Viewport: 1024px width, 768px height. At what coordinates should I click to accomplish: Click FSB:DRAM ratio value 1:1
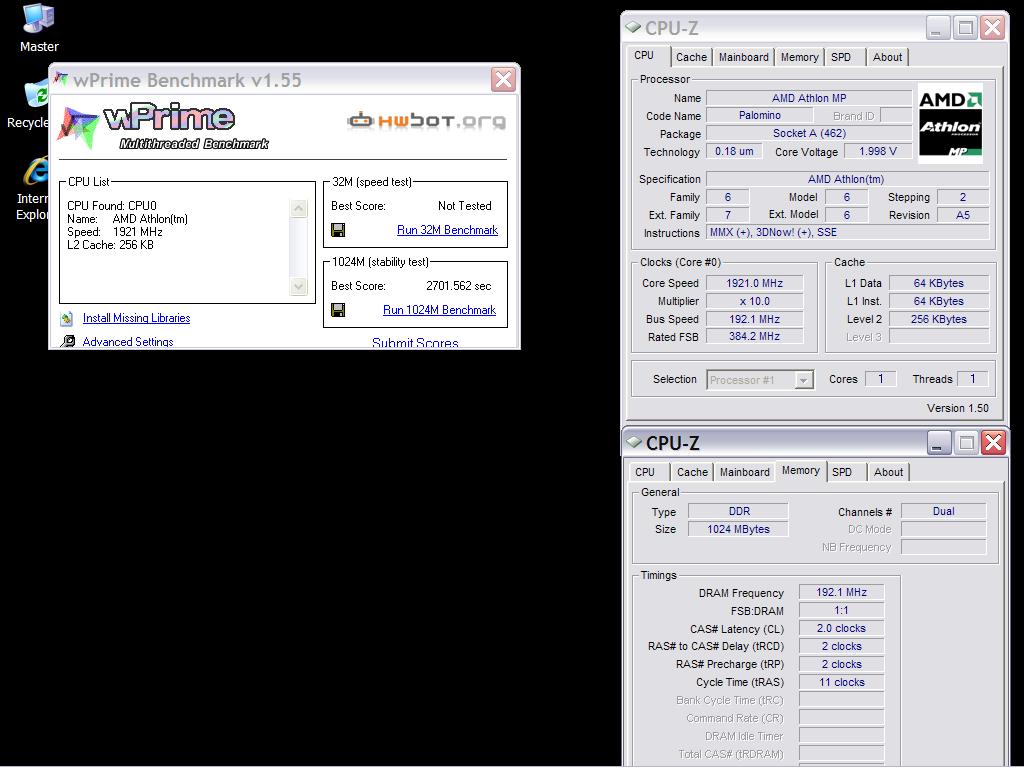tap(841, 611)
